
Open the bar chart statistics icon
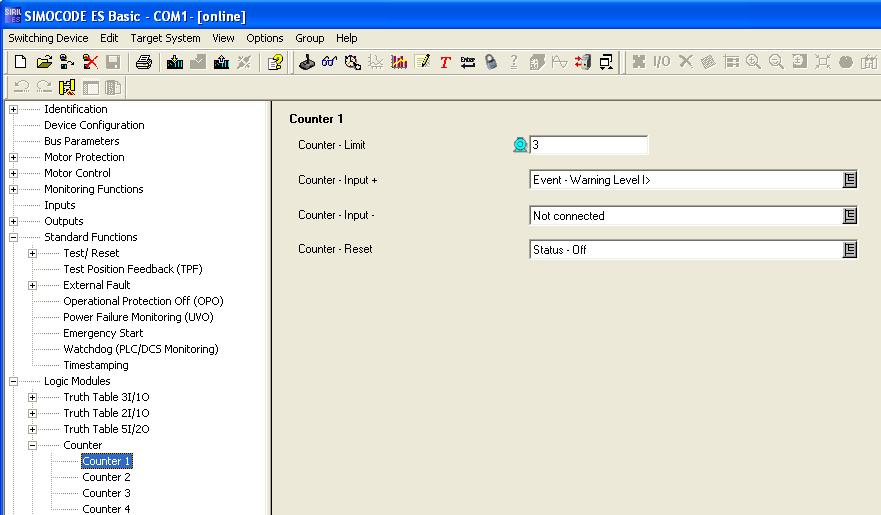[399, 62]
